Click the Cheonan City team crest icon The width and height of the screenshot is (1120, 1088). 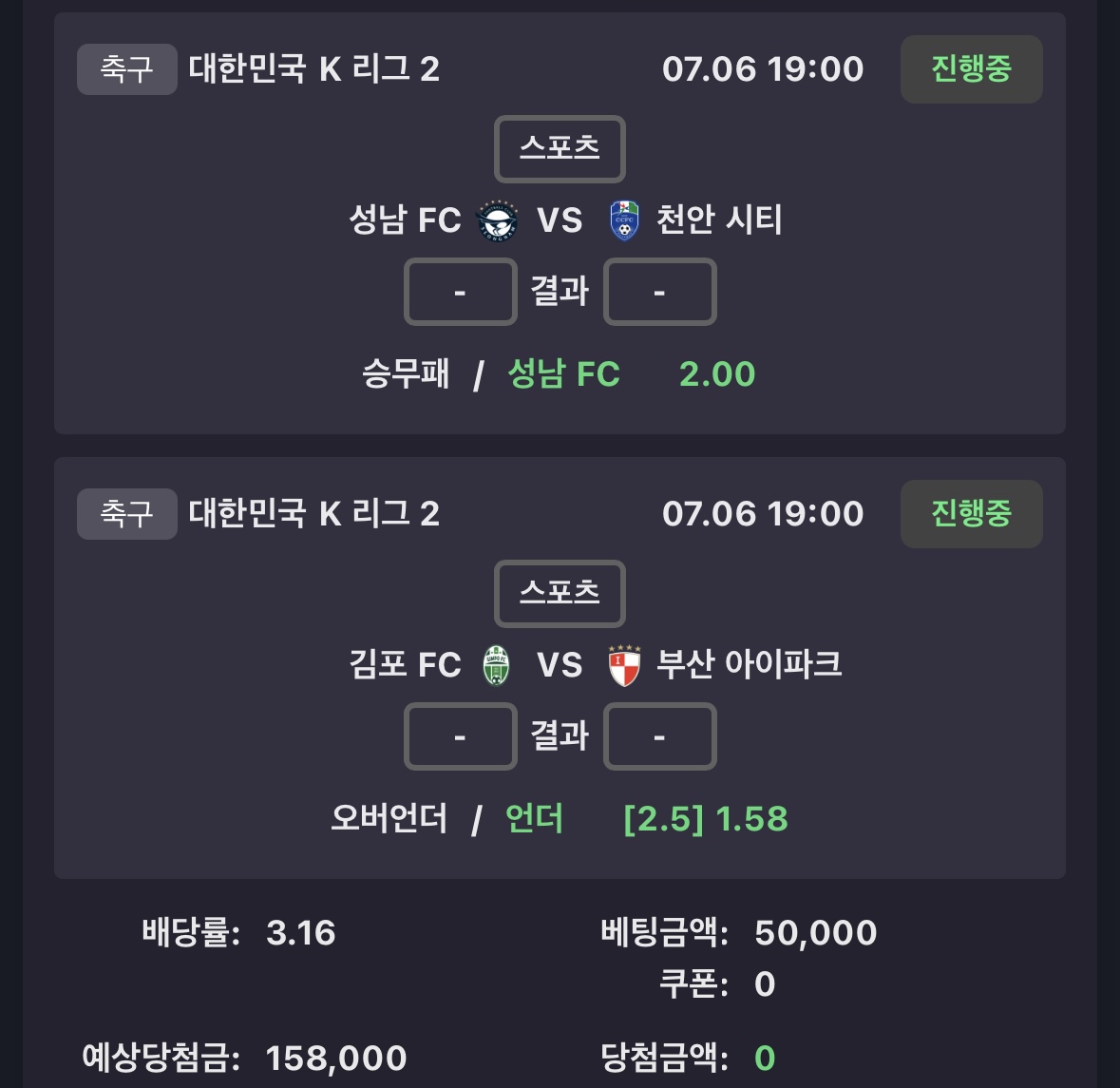(624, 220)
